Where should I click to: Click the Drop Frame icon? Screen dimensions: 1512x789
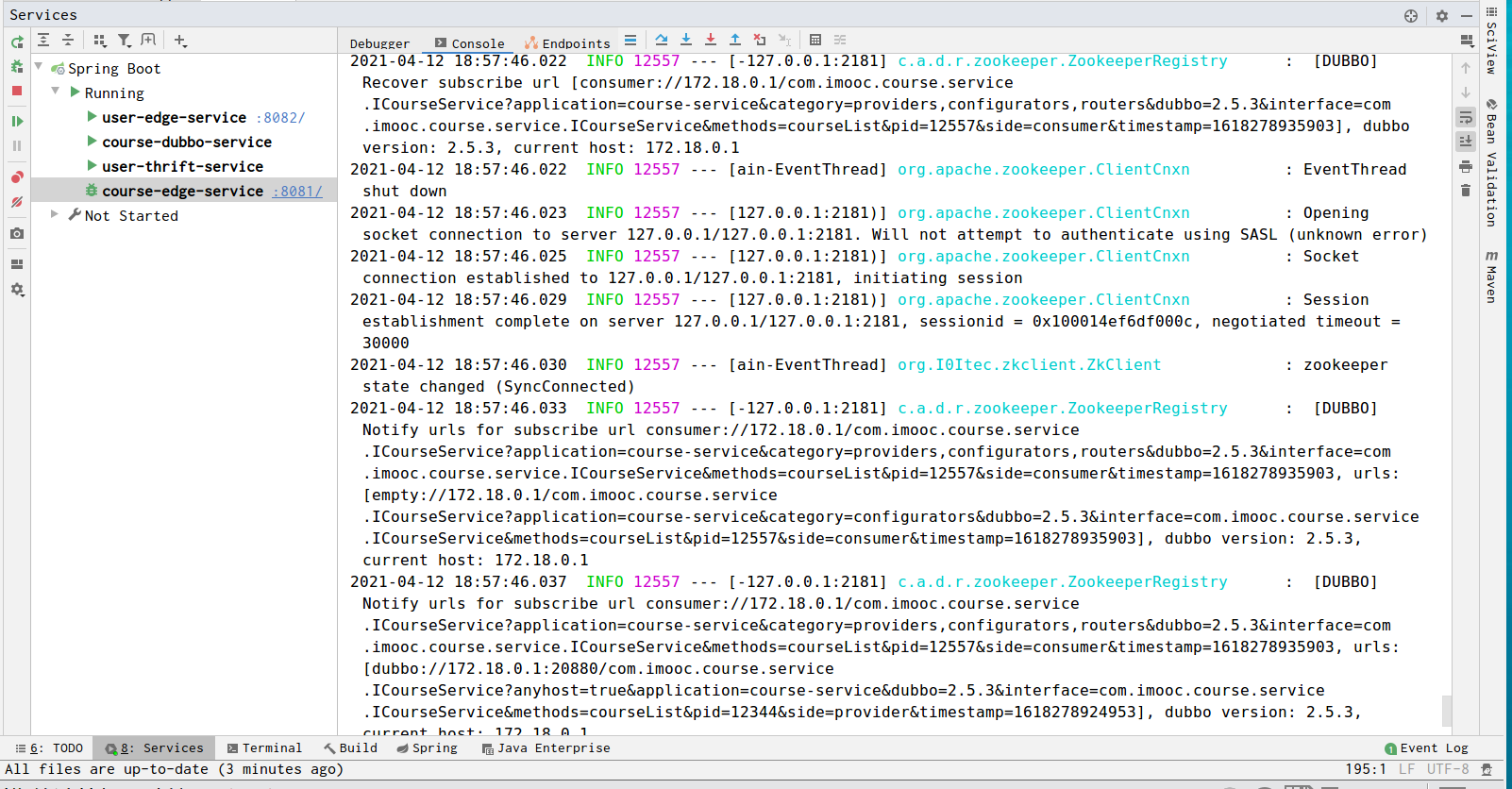click(x=760, y=40)
